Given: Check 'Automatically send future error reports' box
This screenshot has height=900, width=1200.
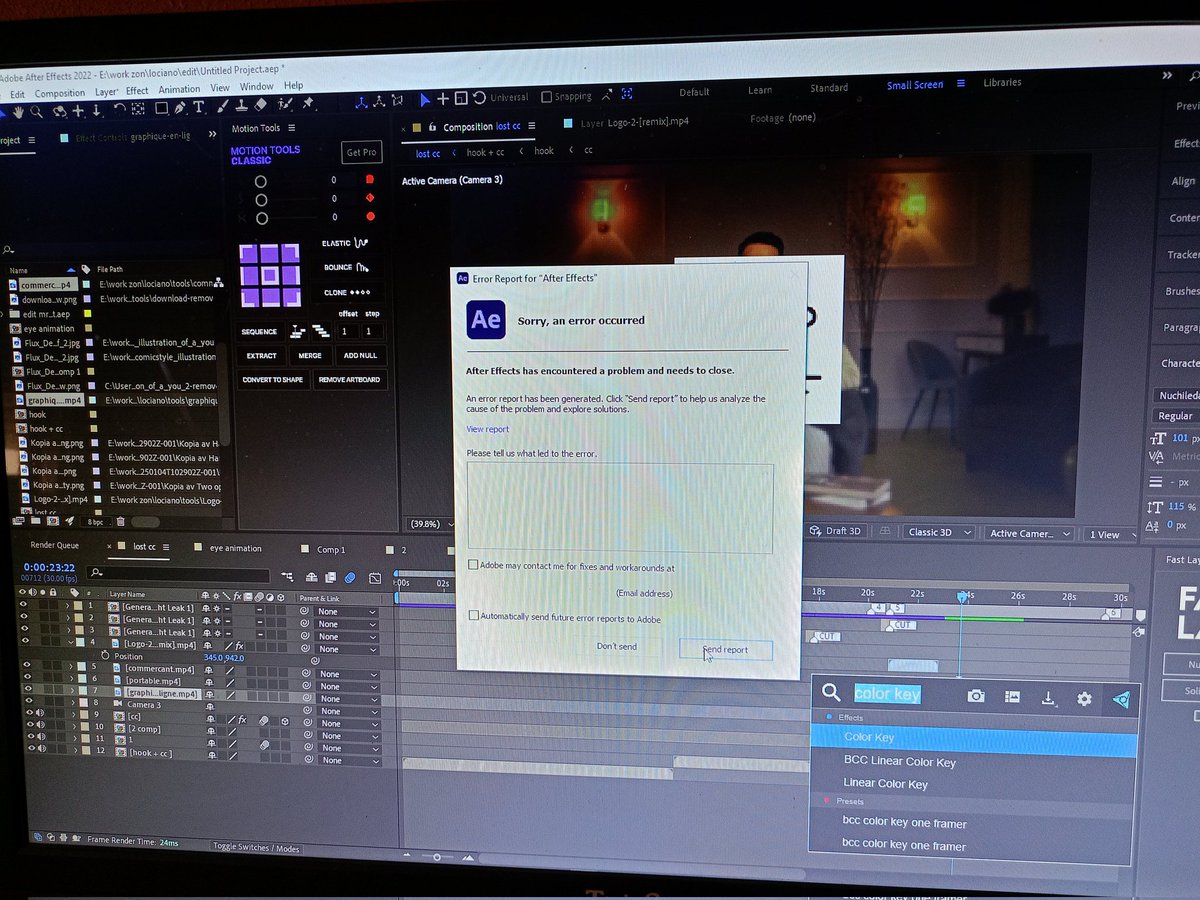Looking at the screenshot, I should pos(473,616).
